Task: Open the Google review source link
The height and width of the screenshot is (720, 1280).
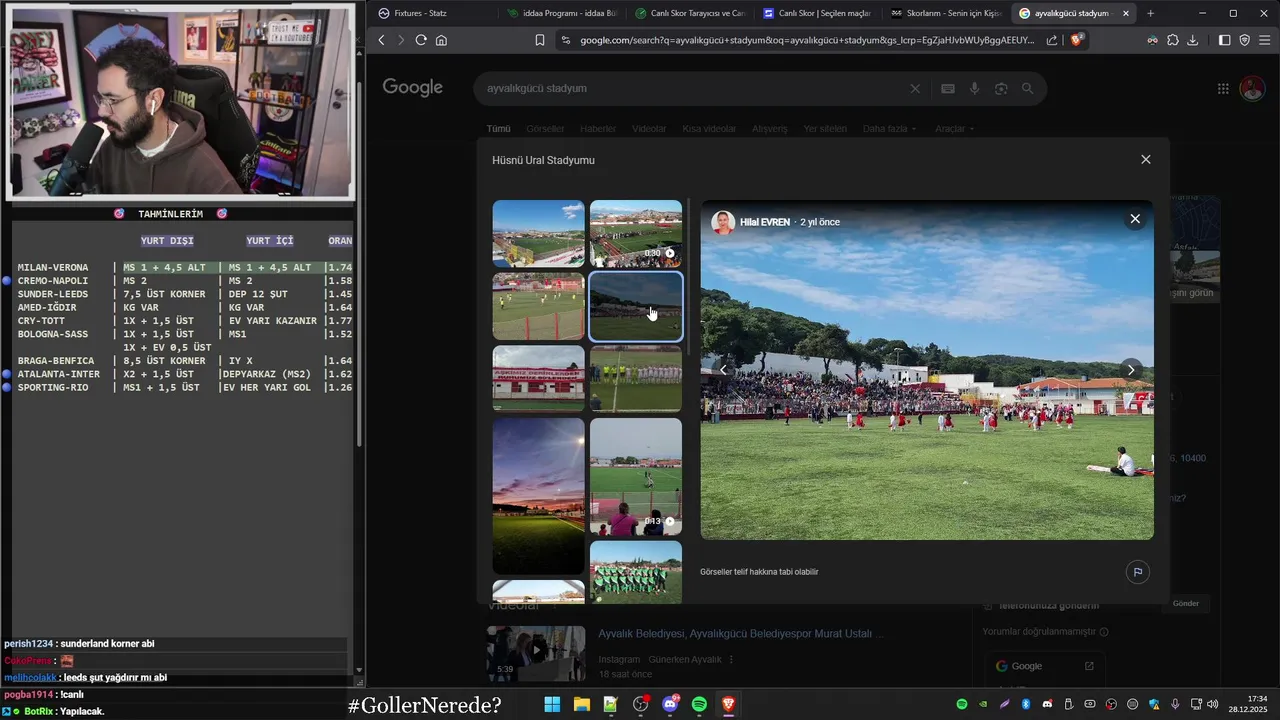Action: (x=1047, y=666)
